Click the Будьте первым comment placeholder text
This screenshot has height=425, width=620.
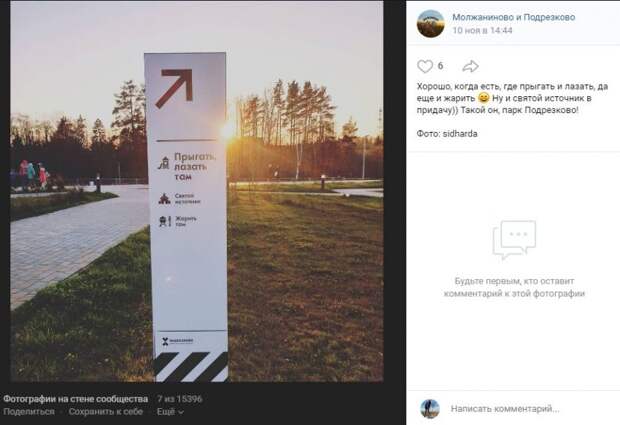[514, 287]
